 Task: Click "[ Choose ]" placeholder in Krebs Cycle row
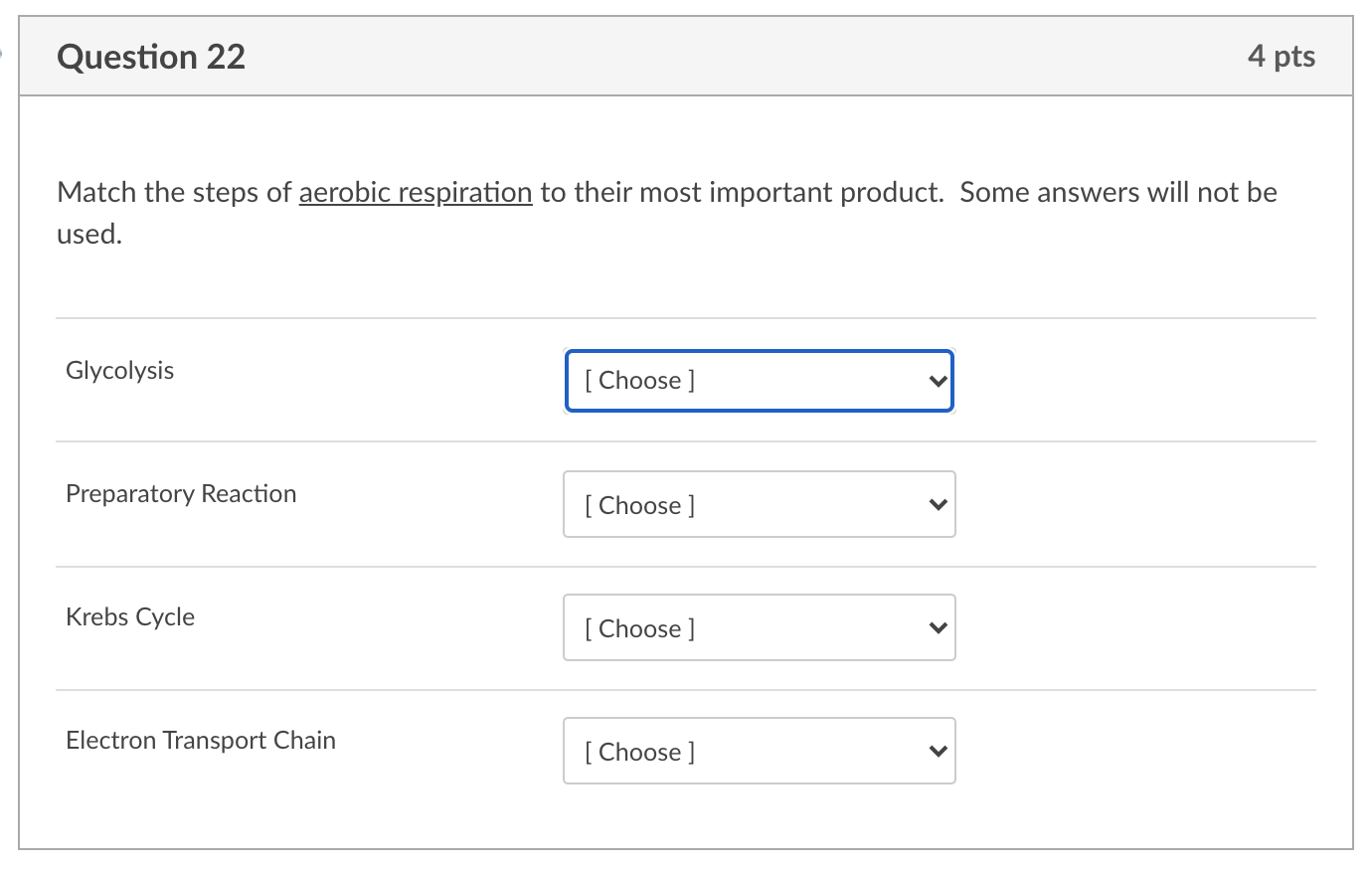(640, 628)
